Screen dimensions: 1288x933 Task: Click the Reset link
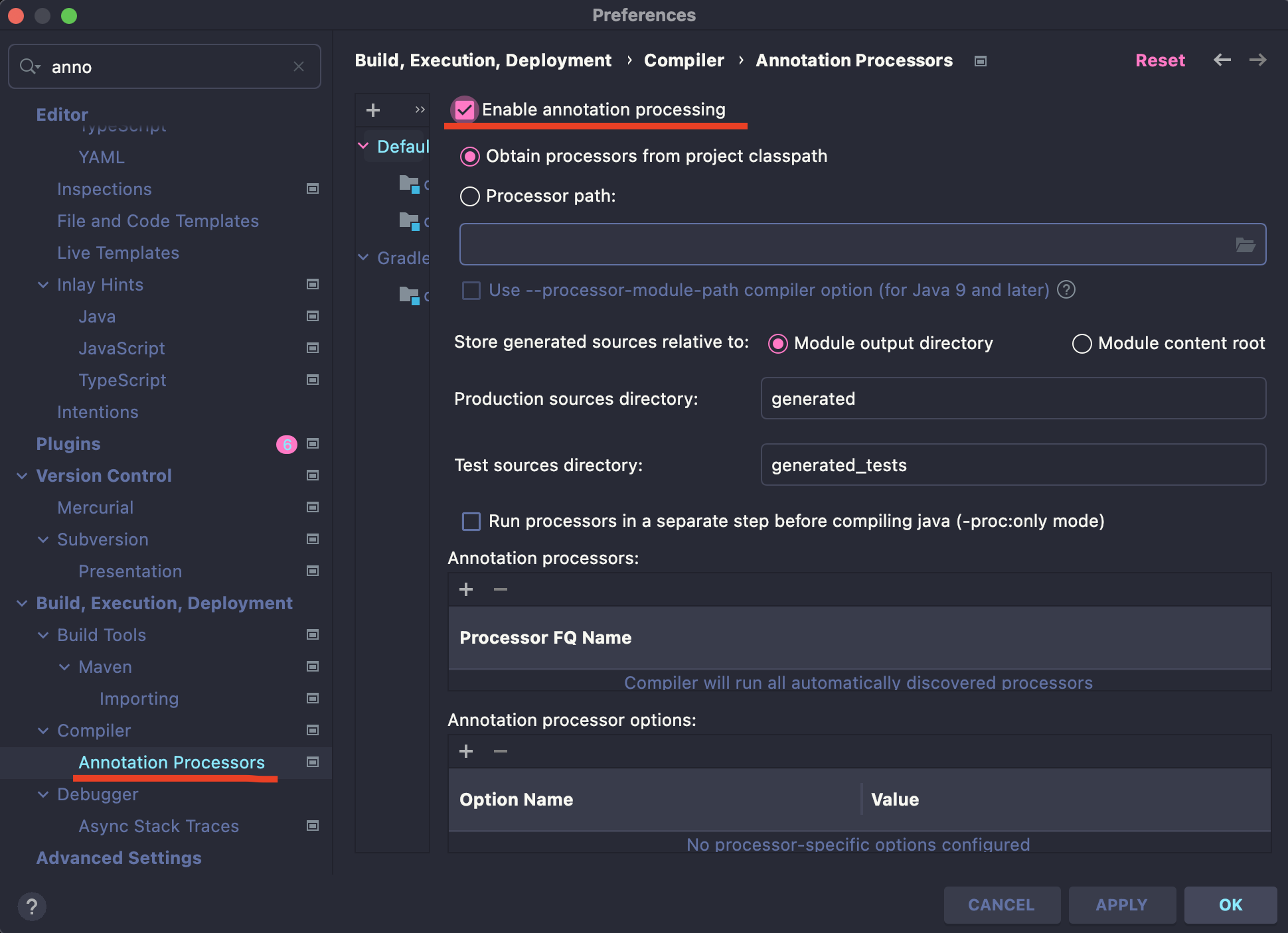(x=1159, y=60)
